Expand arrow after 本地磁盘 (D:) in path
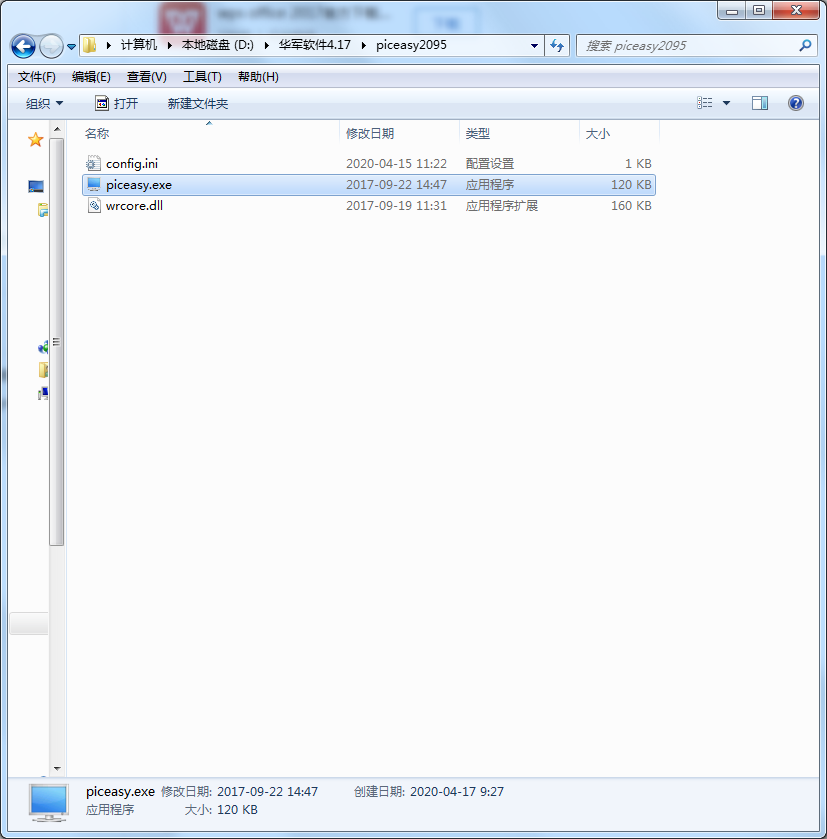This screenshot has height=839, width=827. (x=266, y=45)
